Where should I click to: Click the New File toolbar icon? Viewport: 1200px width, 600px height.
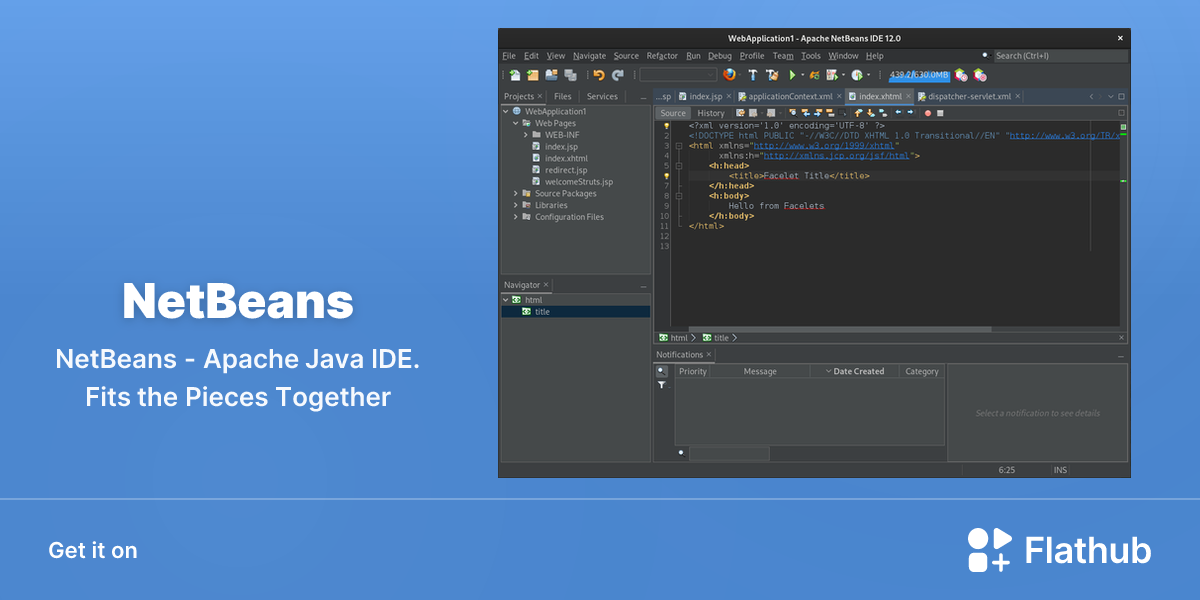click(x=515, y=75)
